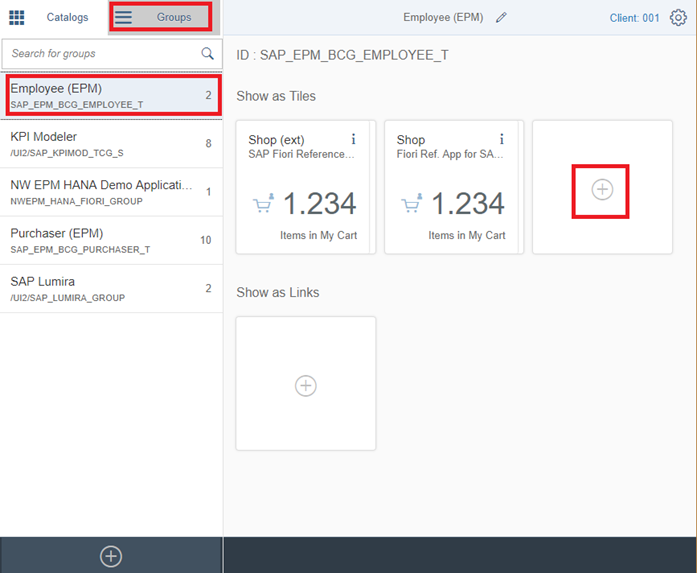This screenshot has height=573, width=697.
Task: Create a new group using the footer plus icon
Action: tap(111, 556)
